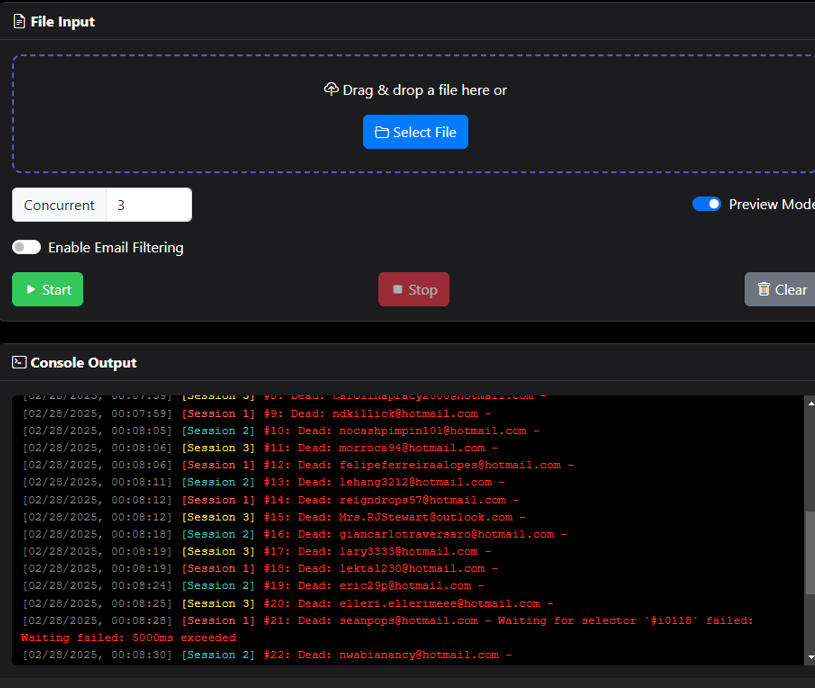Click the drag and drop zone text
The height and width of the screenshot is (688, 815).
[425, 90]
